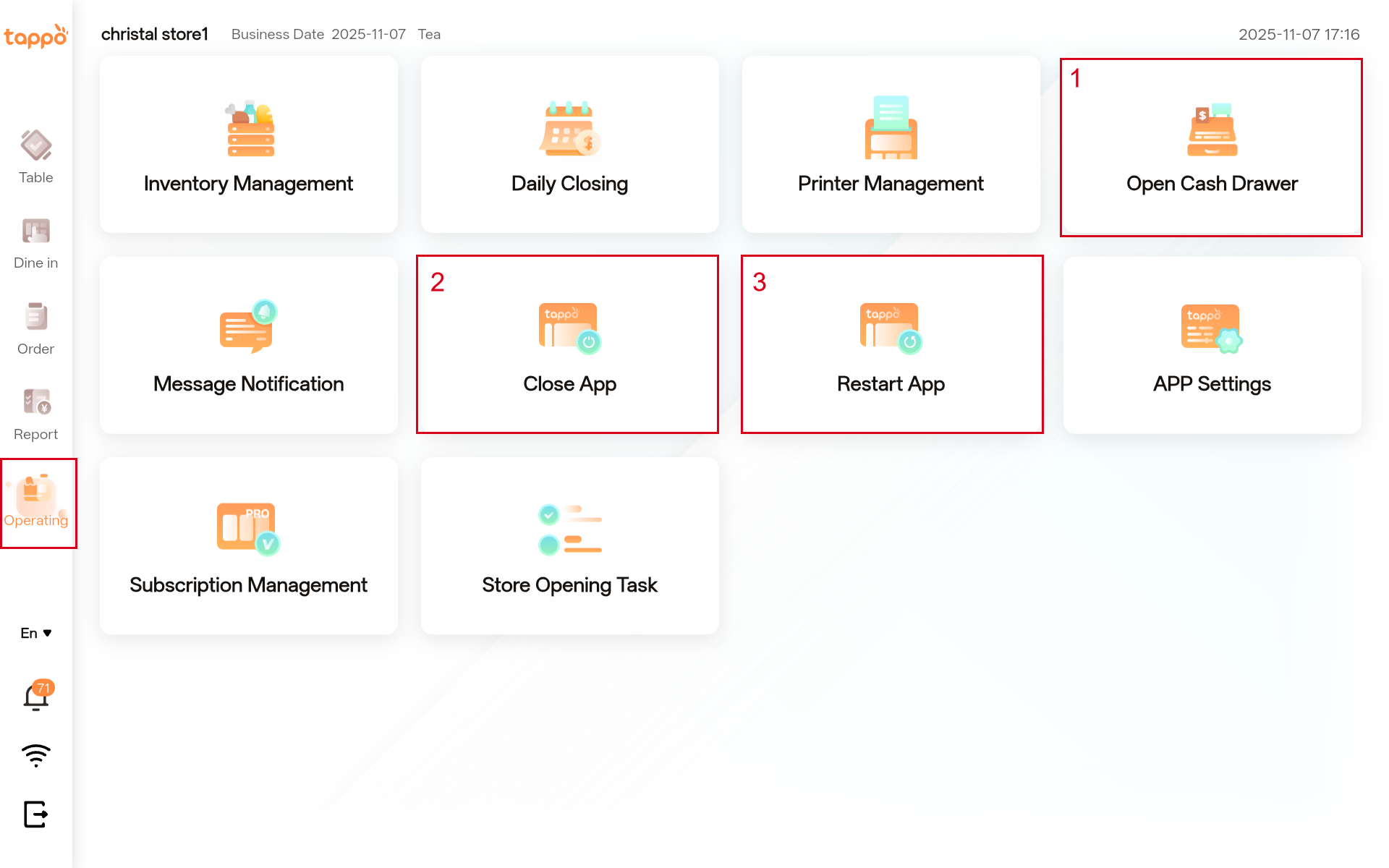Open the Daily Closing tile
Viewport: 1389px width, 868px height.
[x=569, y=145]
